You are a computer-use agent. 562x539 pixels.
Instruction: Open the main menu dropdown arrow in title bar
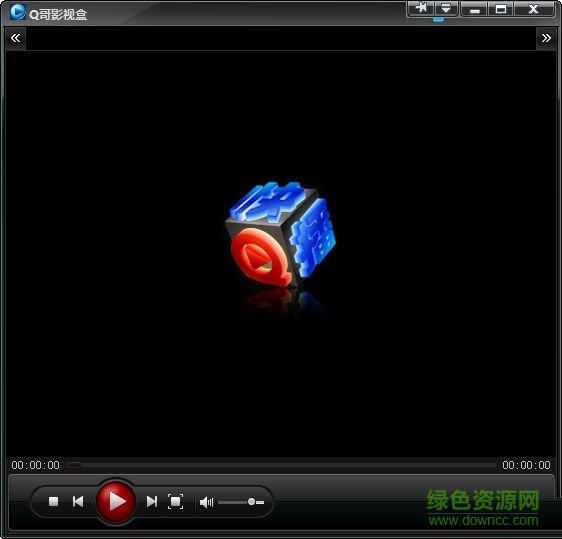[x=446, y=8]
